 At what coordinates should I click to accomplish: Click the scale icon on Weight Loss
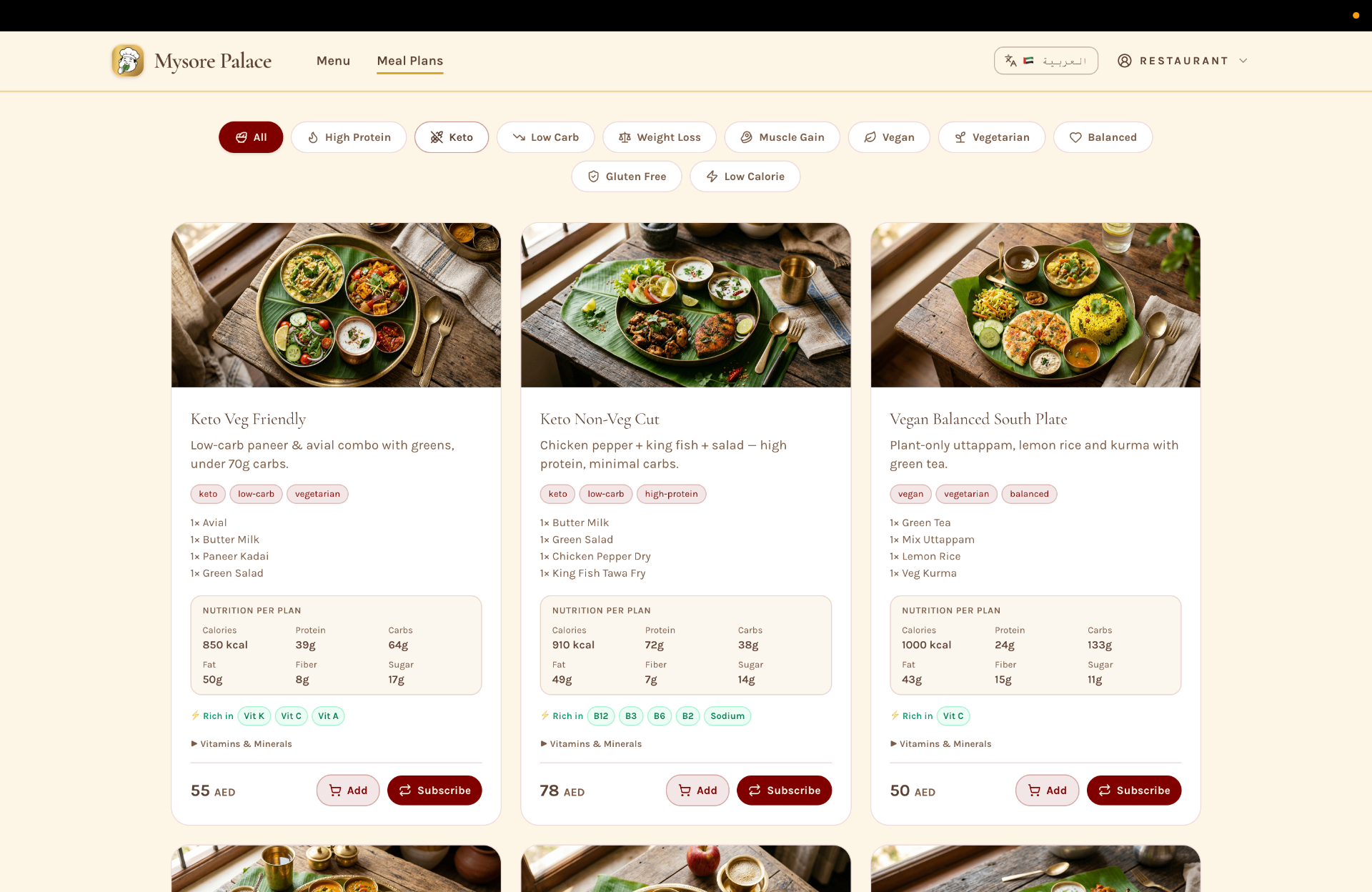point(625,137)
